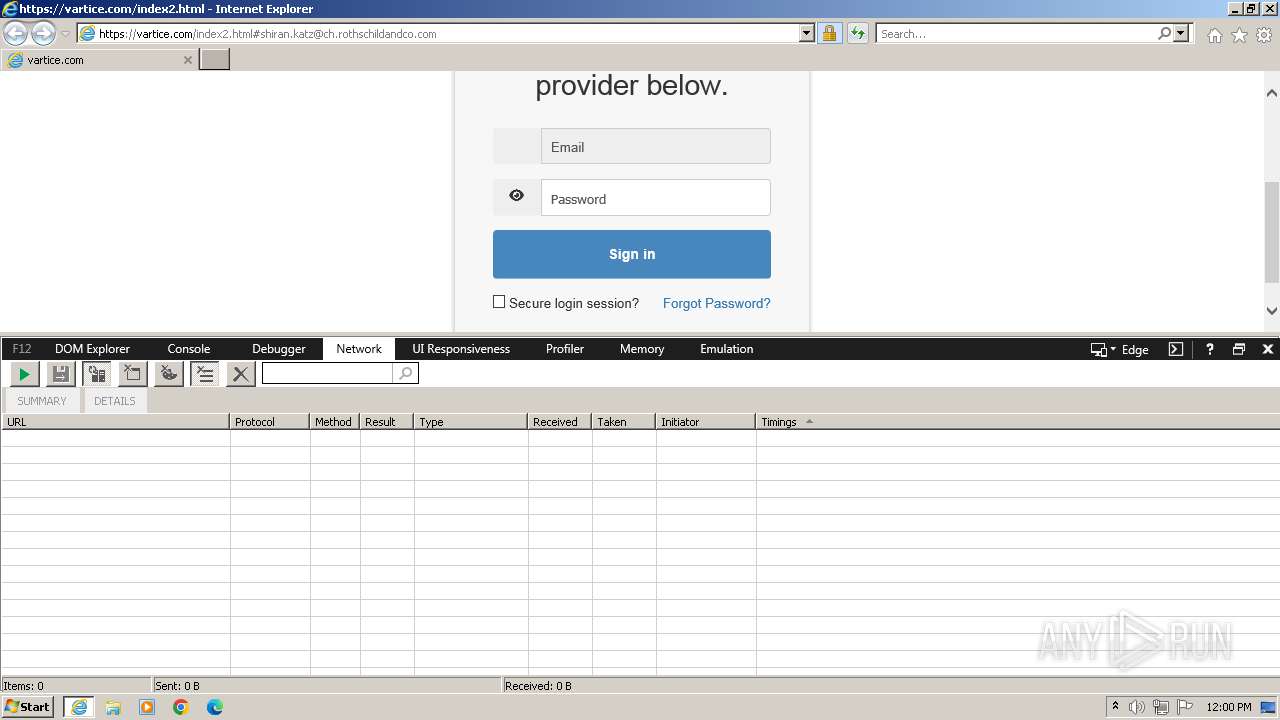Screen dimensions: 1280x720
Task: Open the Profiler tab
Action: coord(565,349)
